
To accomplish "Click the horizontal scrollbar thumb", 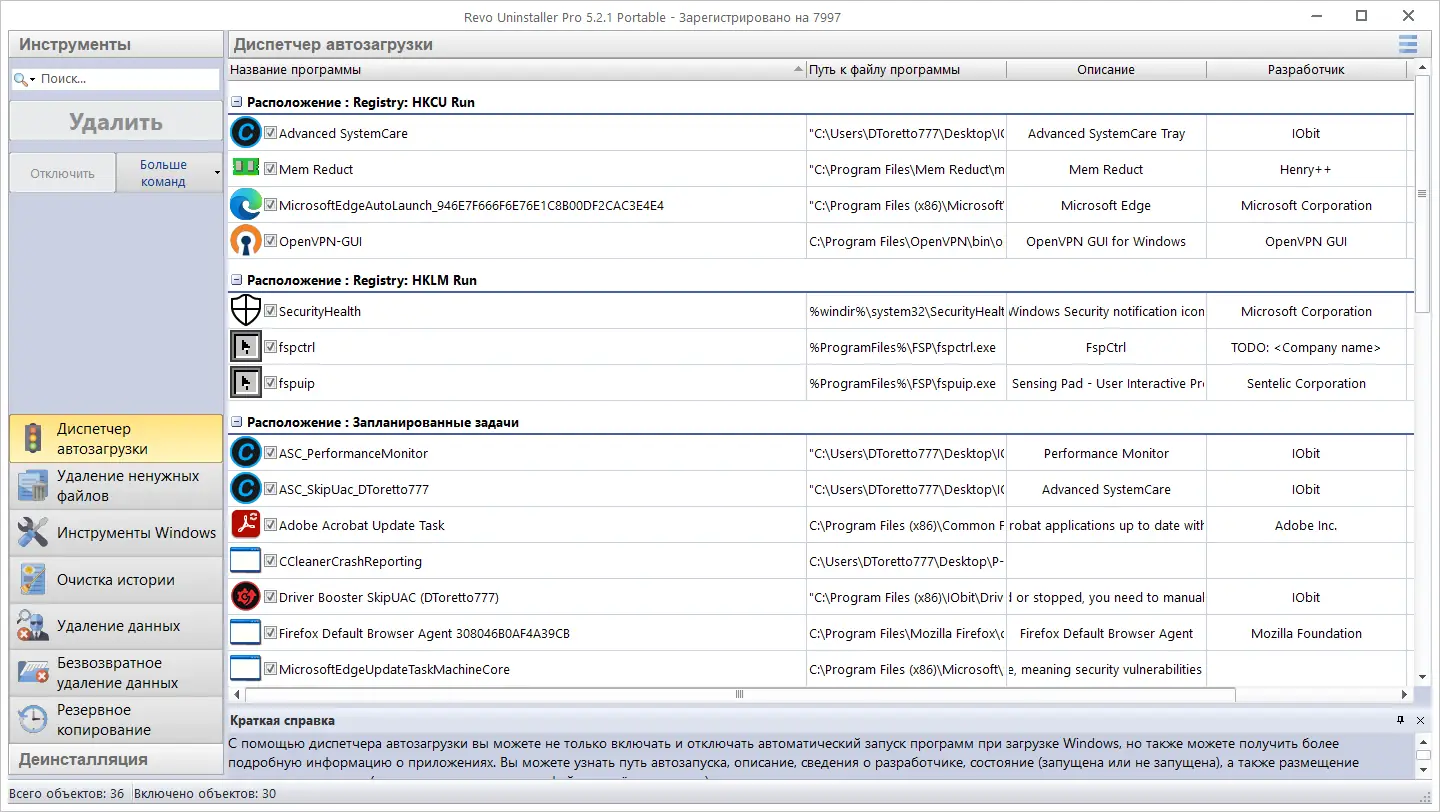I will (x=740, y=694).
